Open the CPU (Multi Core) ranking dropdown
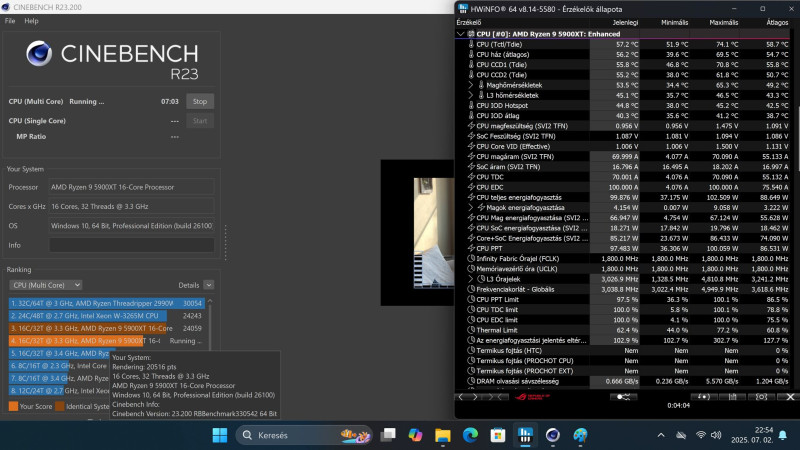This screenshot has height=450, width=800. coord(45,285)
